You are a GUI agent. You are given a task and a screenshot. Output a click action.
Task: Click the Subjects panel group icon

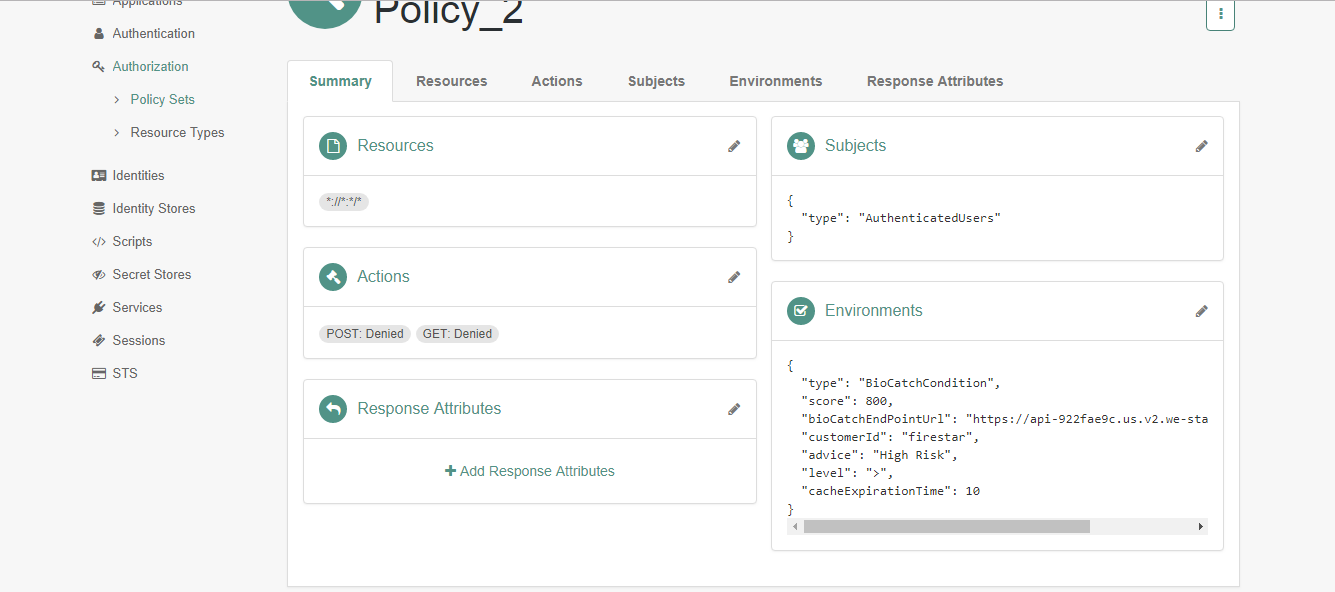(x=800, y=145)
